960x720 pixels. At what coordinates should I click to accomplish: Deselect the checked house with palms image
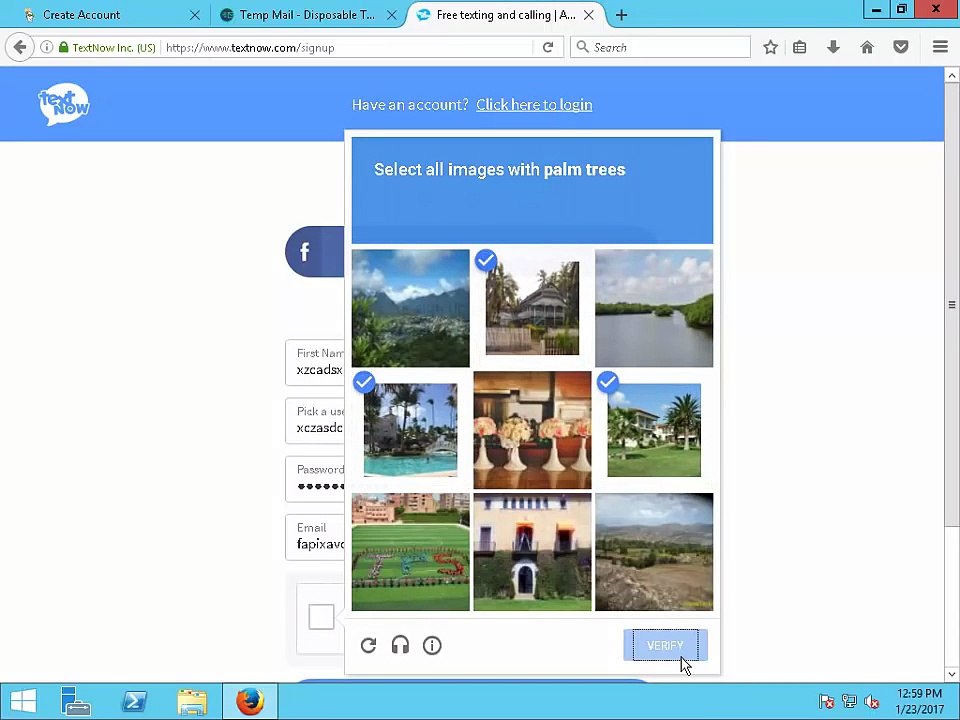532,308
